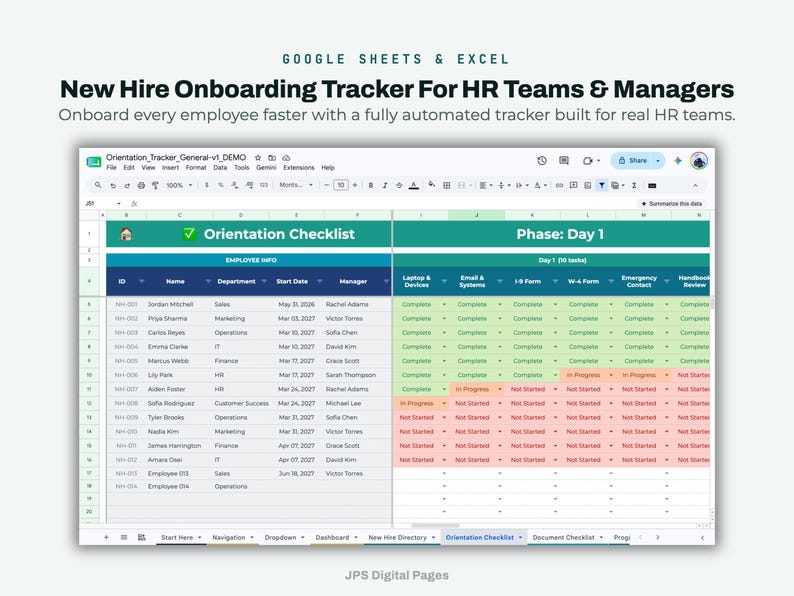The width and height of the screenshot is (794, 596).
Task: Switch to the Dashboard tab
Action: pyautogui.click(x=336, y=538)
